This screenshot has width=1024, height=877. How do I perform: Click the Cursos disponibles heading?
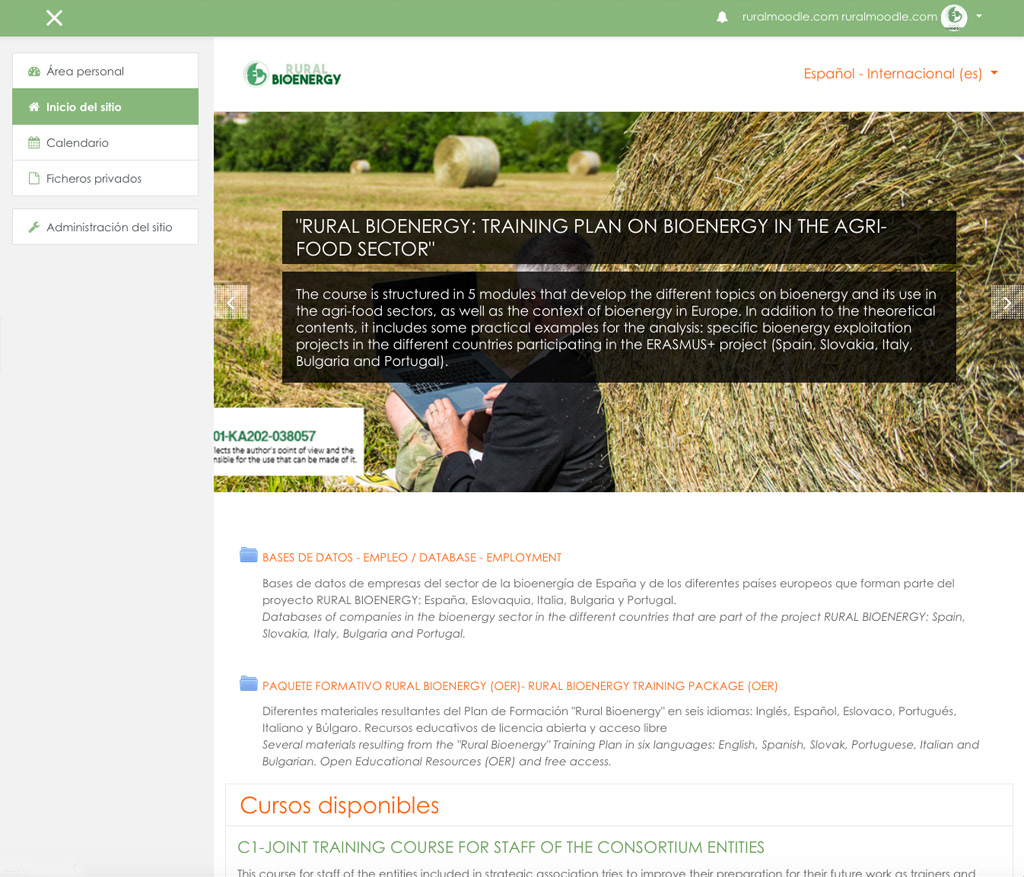(x=339, y=805)
